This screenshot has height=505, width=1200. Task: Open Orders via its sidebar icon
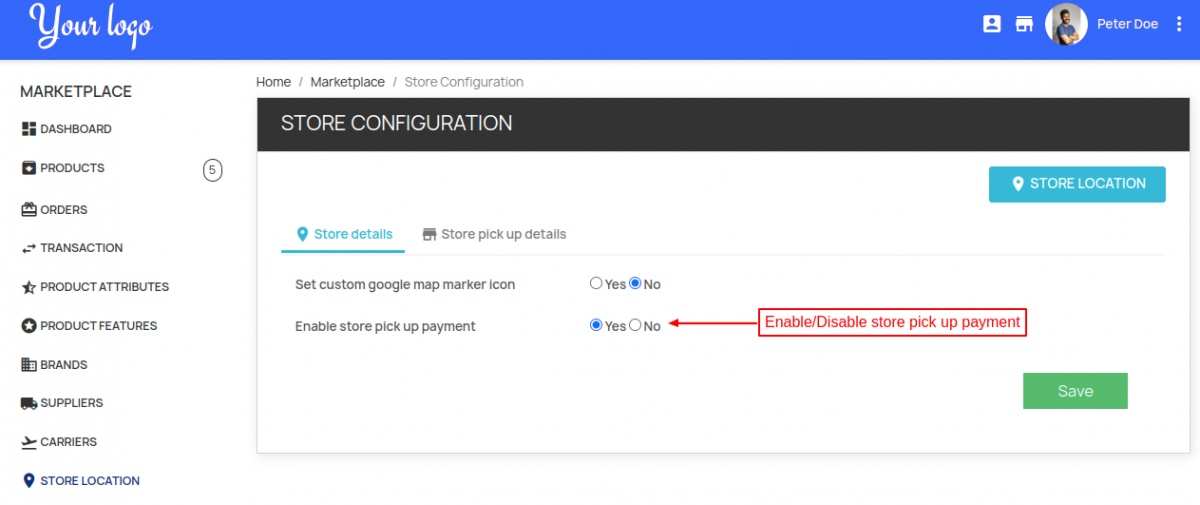29,210
